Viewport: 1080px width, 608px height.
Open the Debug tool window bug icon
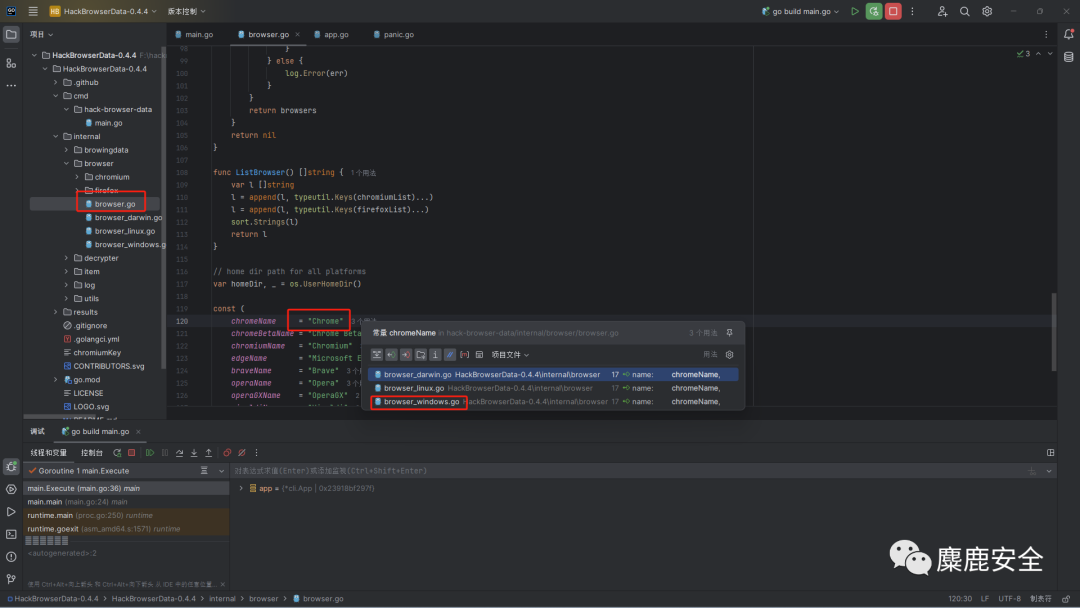11,467
